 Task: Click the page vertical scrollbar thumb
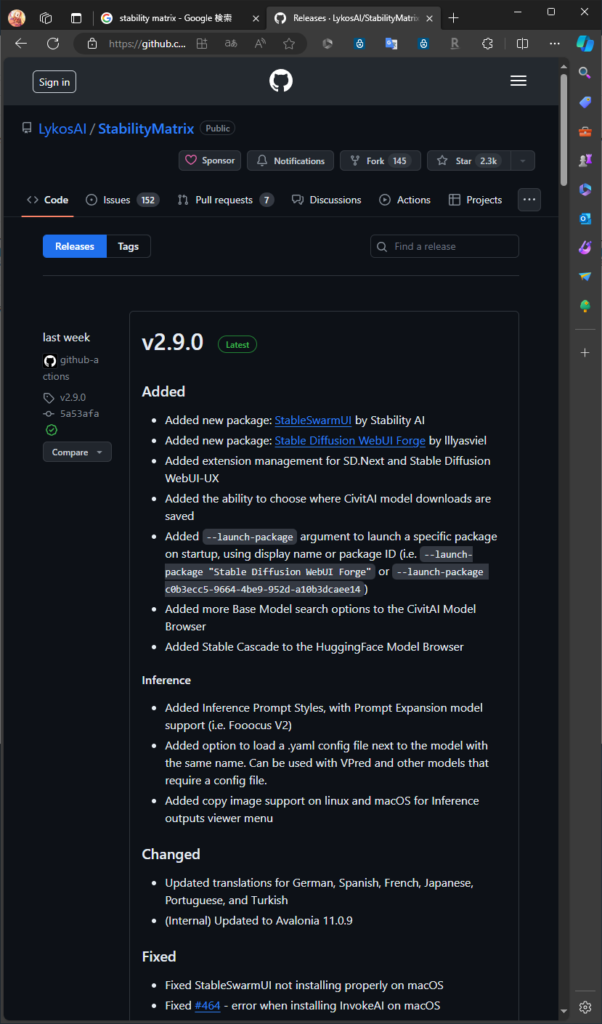tap(564, 130)
